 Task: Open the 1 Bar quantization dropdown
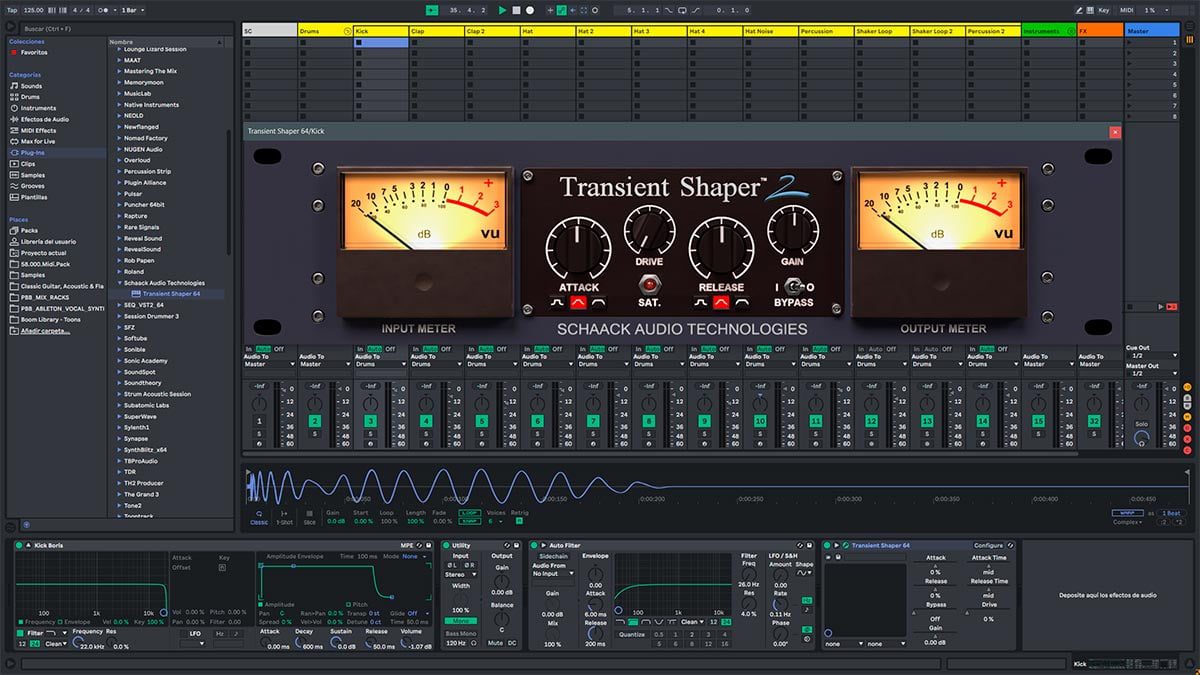pyautogui.click(x=132, y=10)
